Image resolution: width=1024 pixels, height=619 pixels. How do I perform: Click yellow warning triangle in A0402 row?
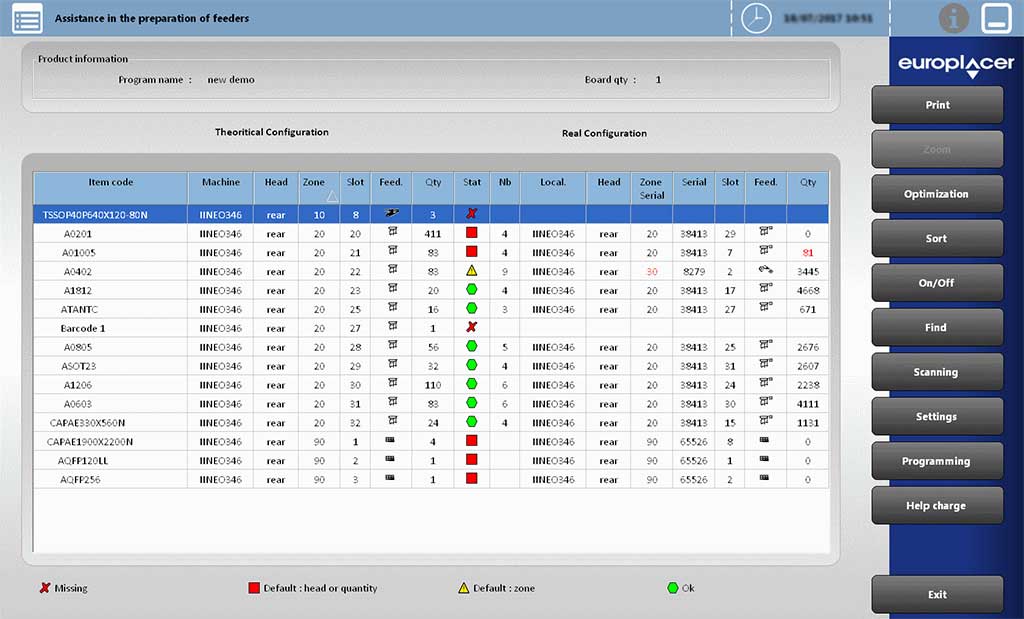click(x=472, y=271)
